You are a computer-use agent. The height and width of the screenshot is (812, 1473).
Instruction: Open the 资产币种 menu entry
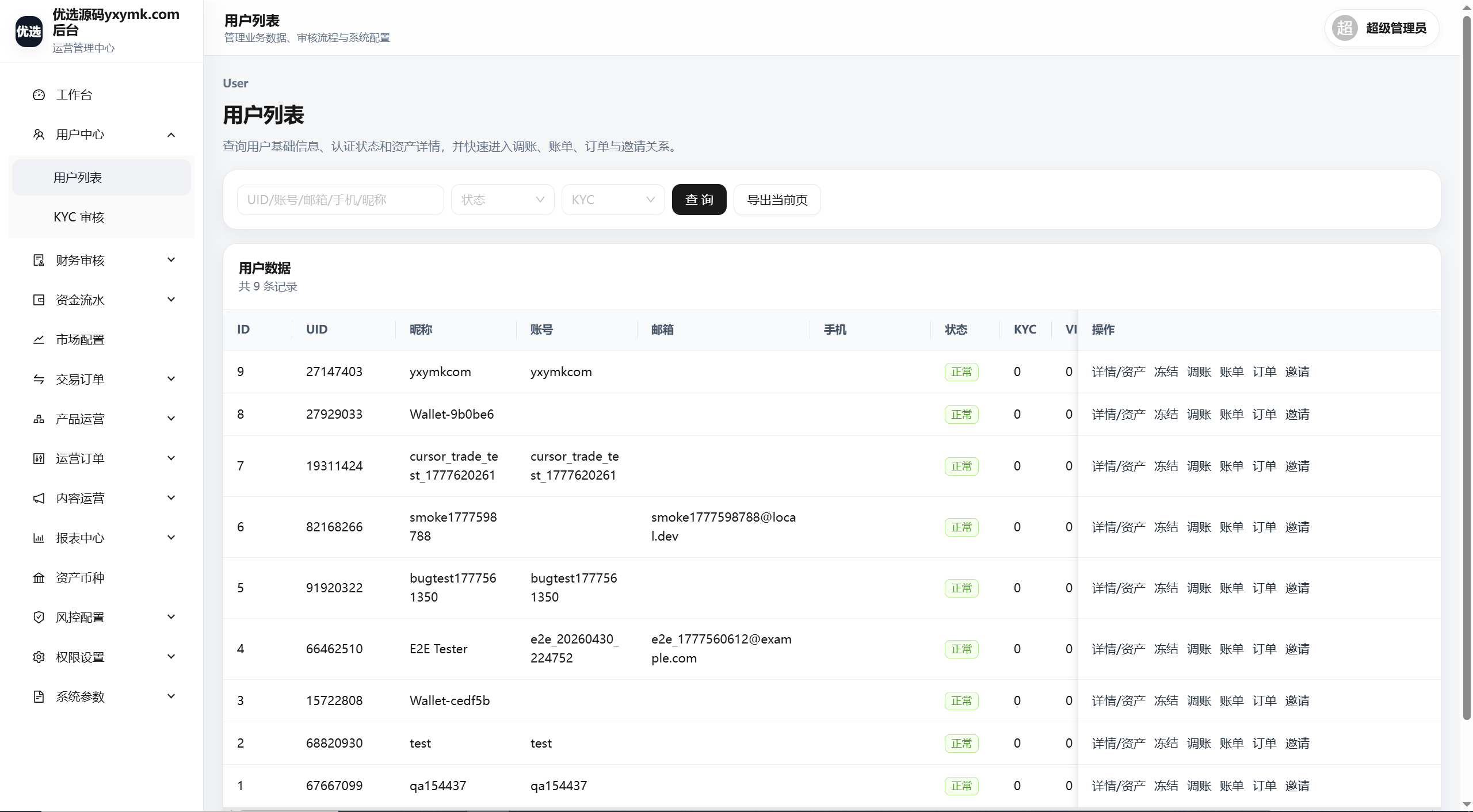(x=101, y=578)
